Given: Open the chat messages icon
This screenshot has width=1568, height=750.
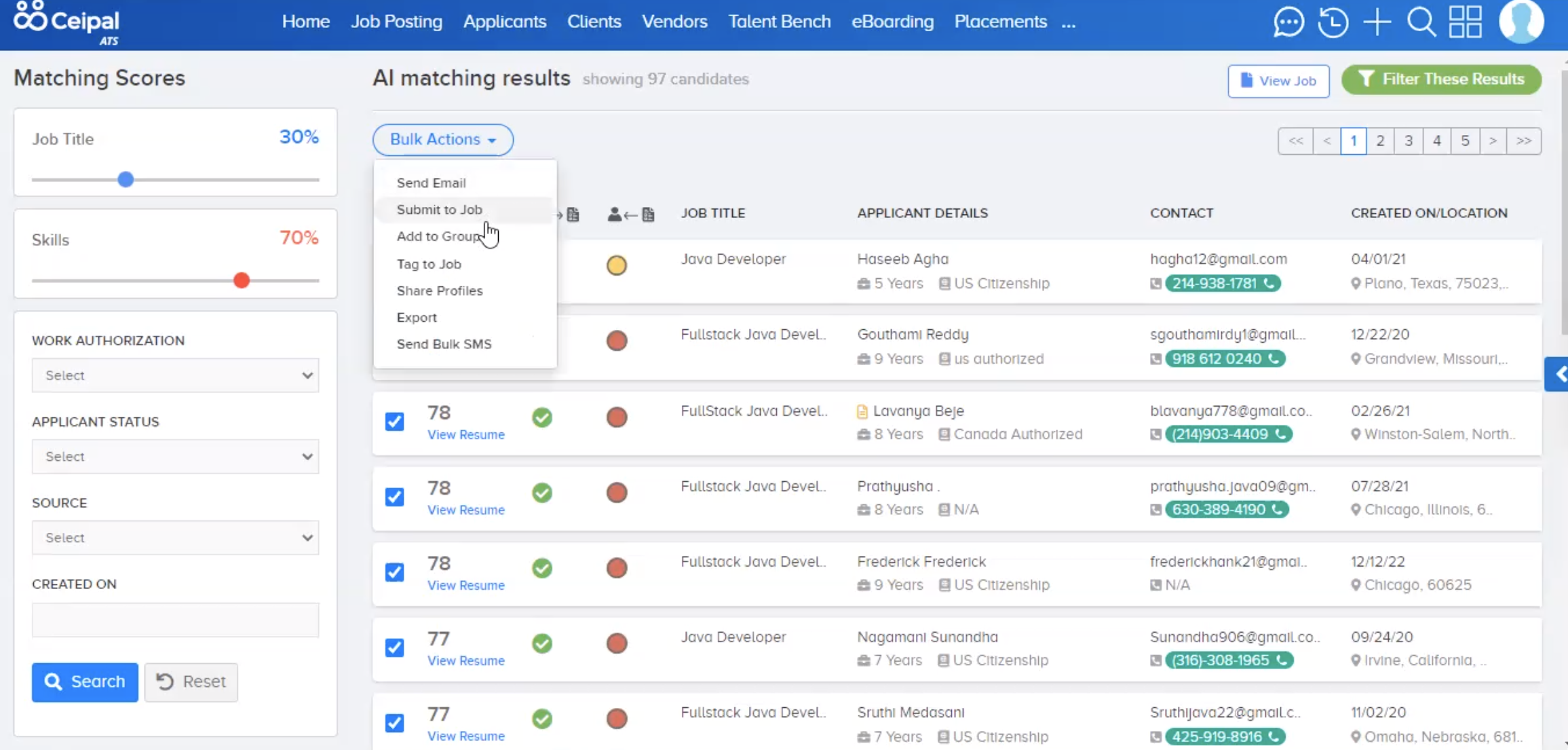Looking at the screenshot, I should click(x=1288, y=22).
